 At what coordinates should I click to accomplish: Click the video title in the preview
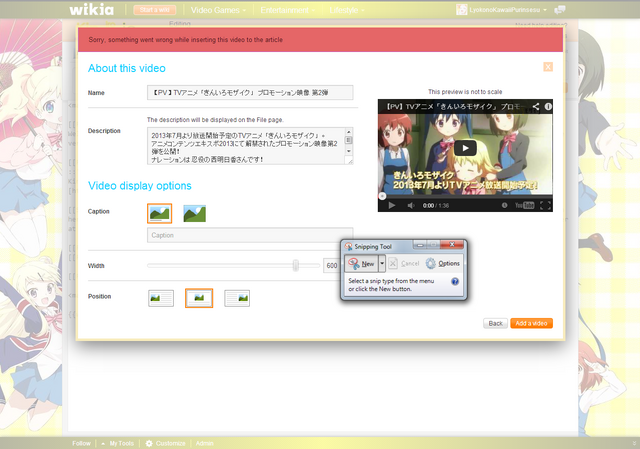[453, 107]
